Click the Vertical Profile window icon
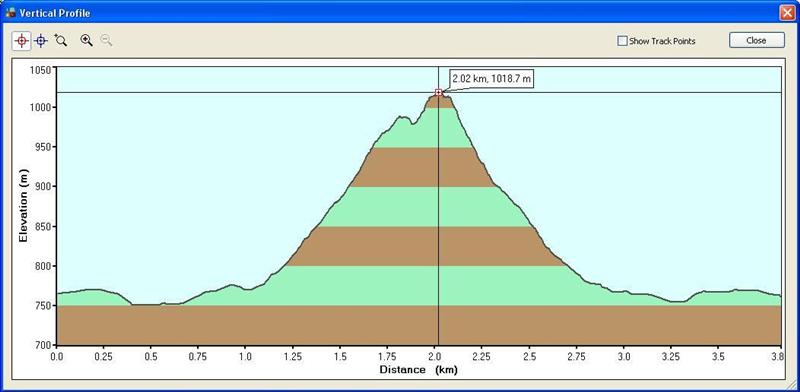Screen dimensions: 800x392 point(10,13)
